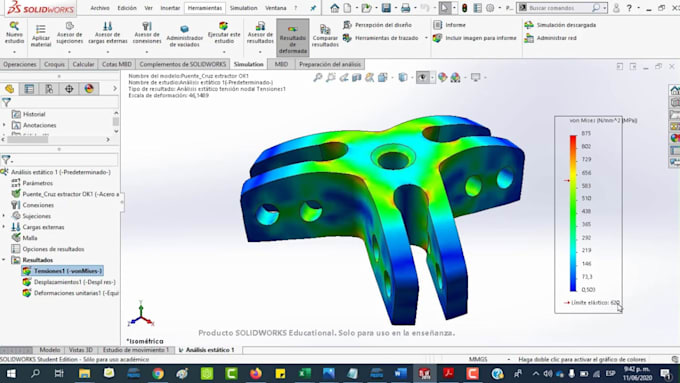This screenshot has width=680, height=383.
Task: Expand the Anotaciones tree node
Action: [4, 125]
